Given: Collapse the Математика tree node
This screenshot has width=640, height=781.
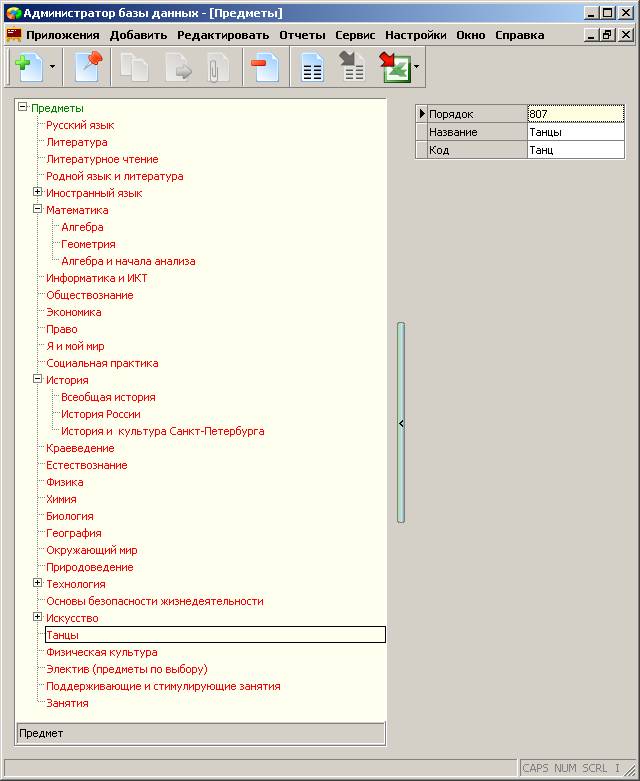Looking at the screenshot, I should click(37, 209).
